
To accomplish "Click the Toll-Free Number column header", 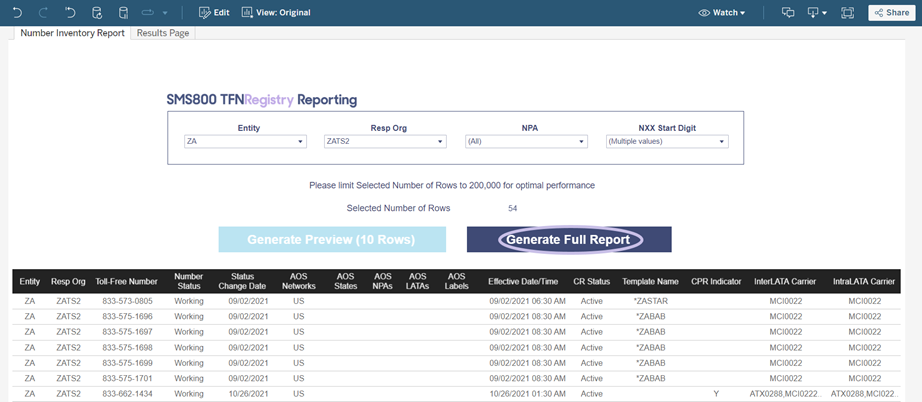I will click(x=126, y=282).
